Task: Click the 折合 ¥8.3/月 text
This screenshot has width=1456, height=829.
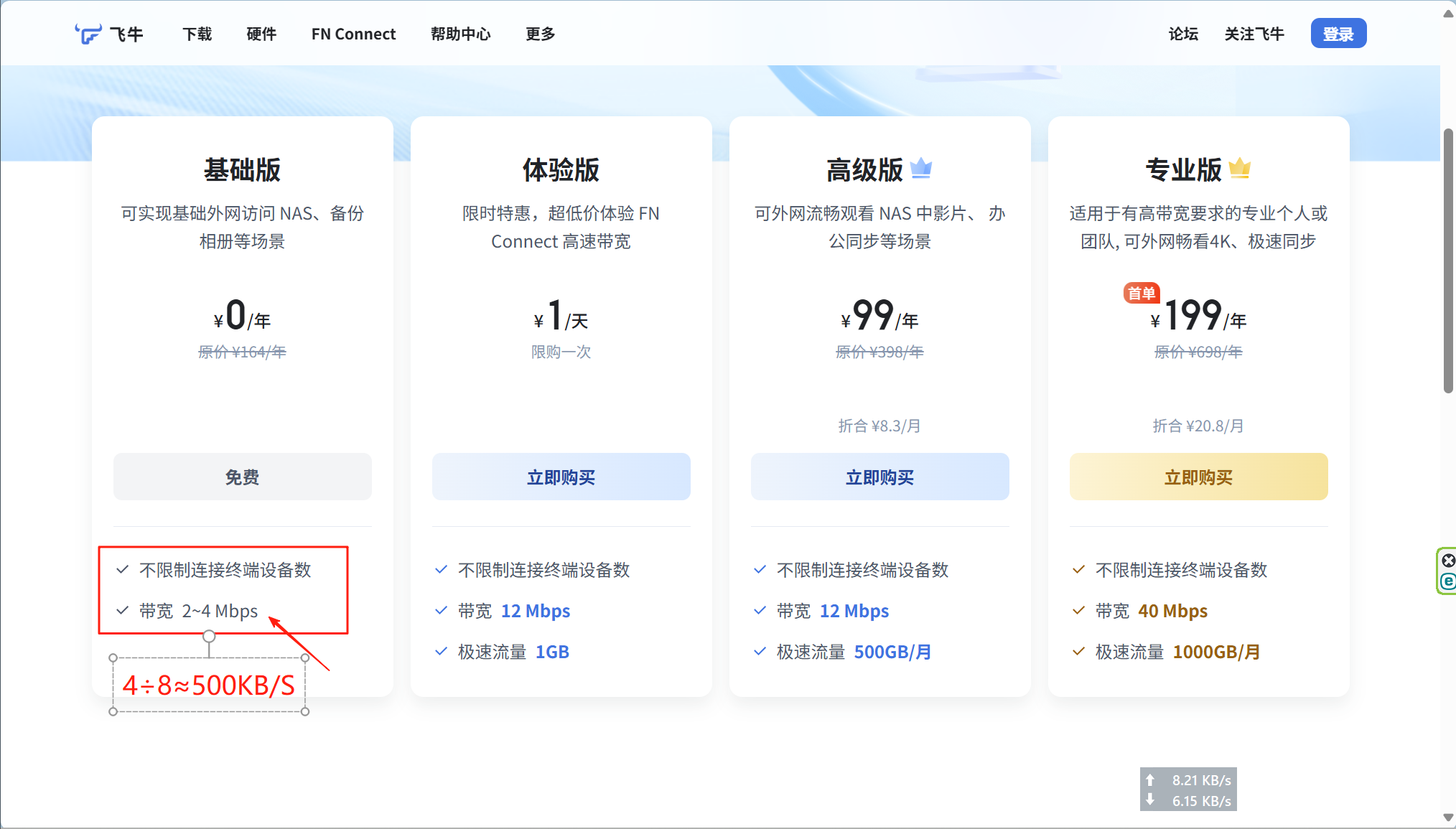Action: [880, 426]
